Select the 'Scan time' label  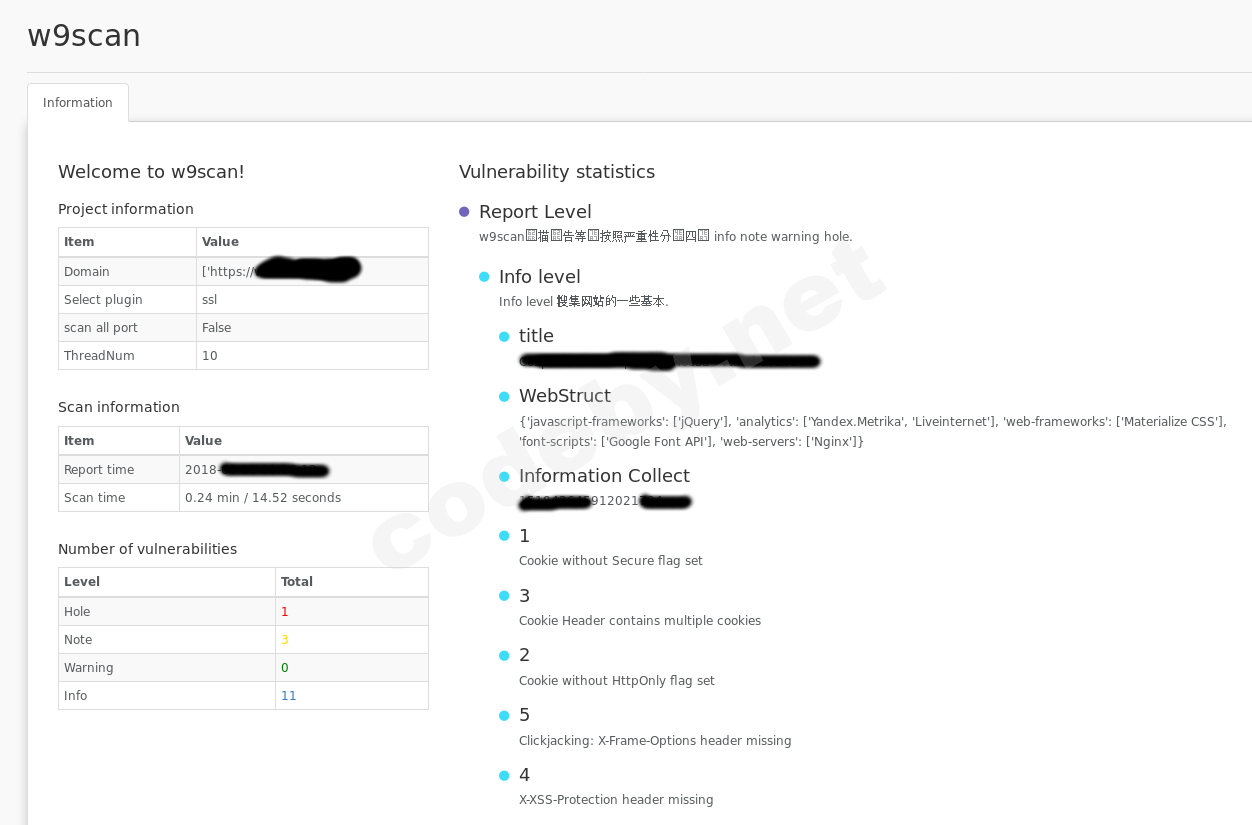pyautogui.click(x=95, y=498)
